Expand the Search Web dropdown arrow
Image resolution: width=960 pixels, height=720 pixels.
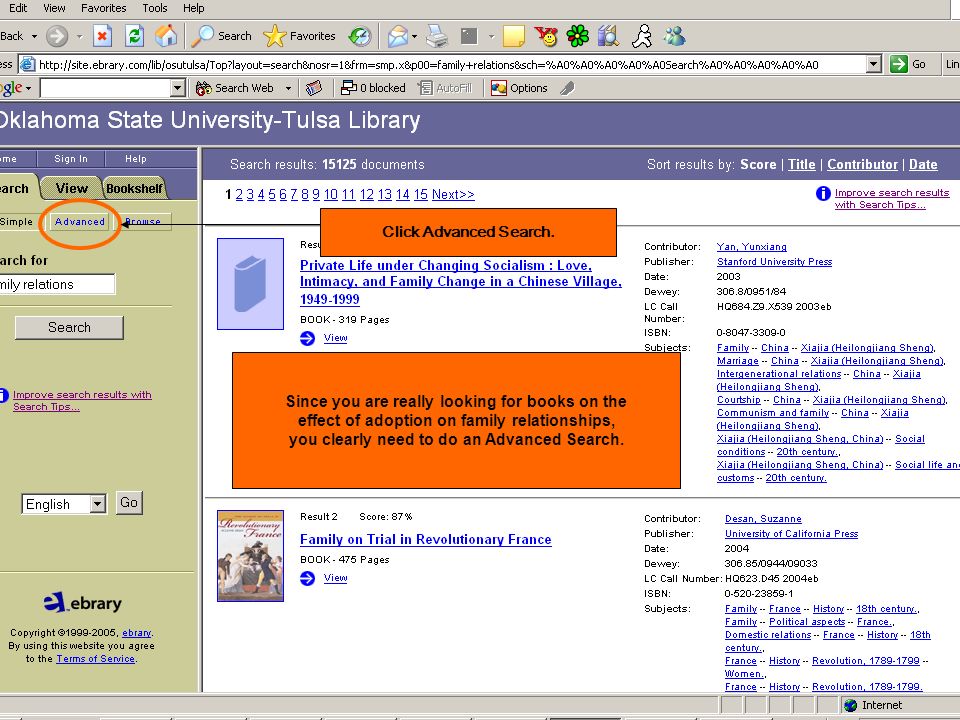pos(288,88)
